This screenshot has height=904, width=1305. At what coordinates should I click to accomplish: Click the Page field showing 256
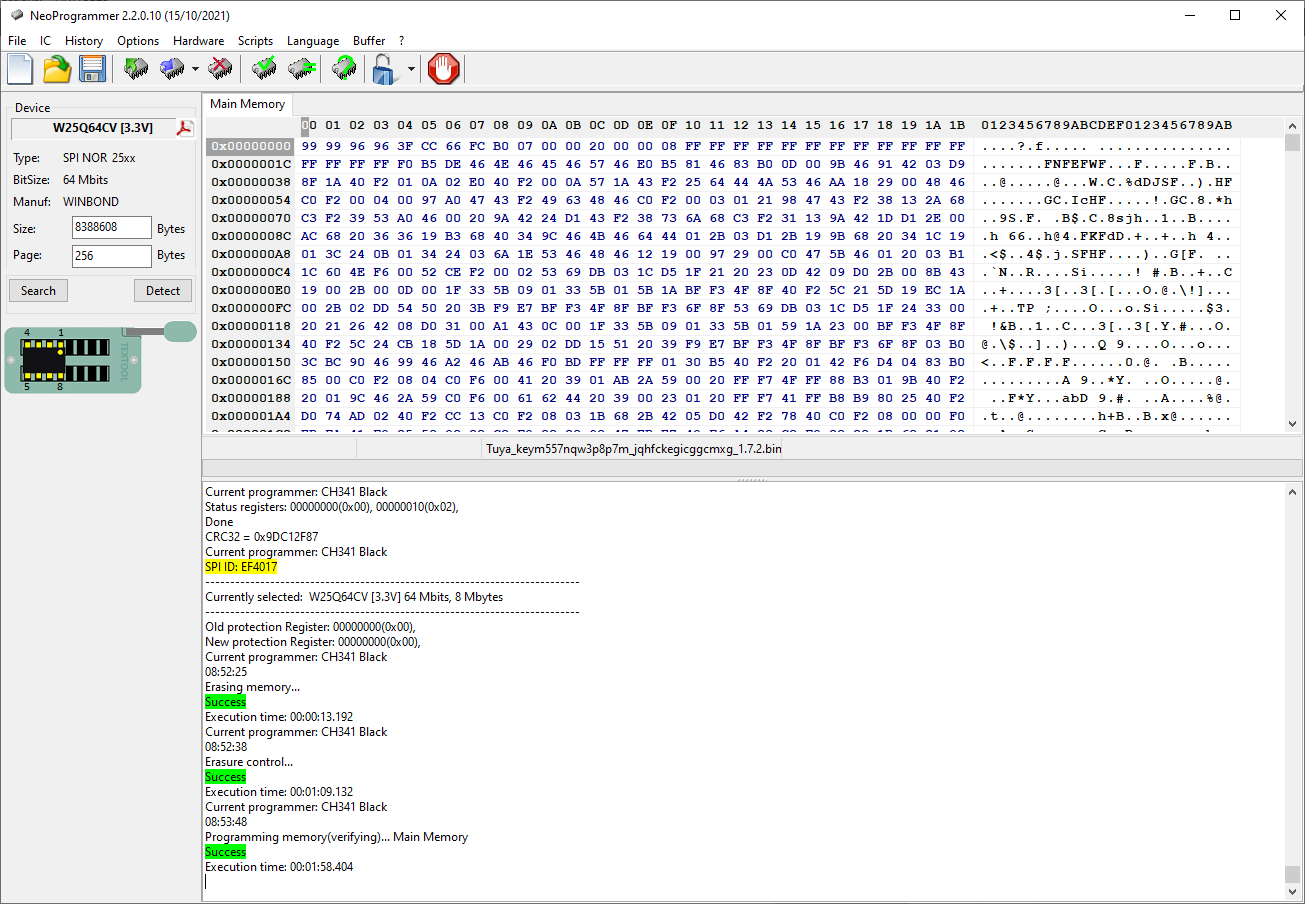pyautogui.click(x=112, y=256)
